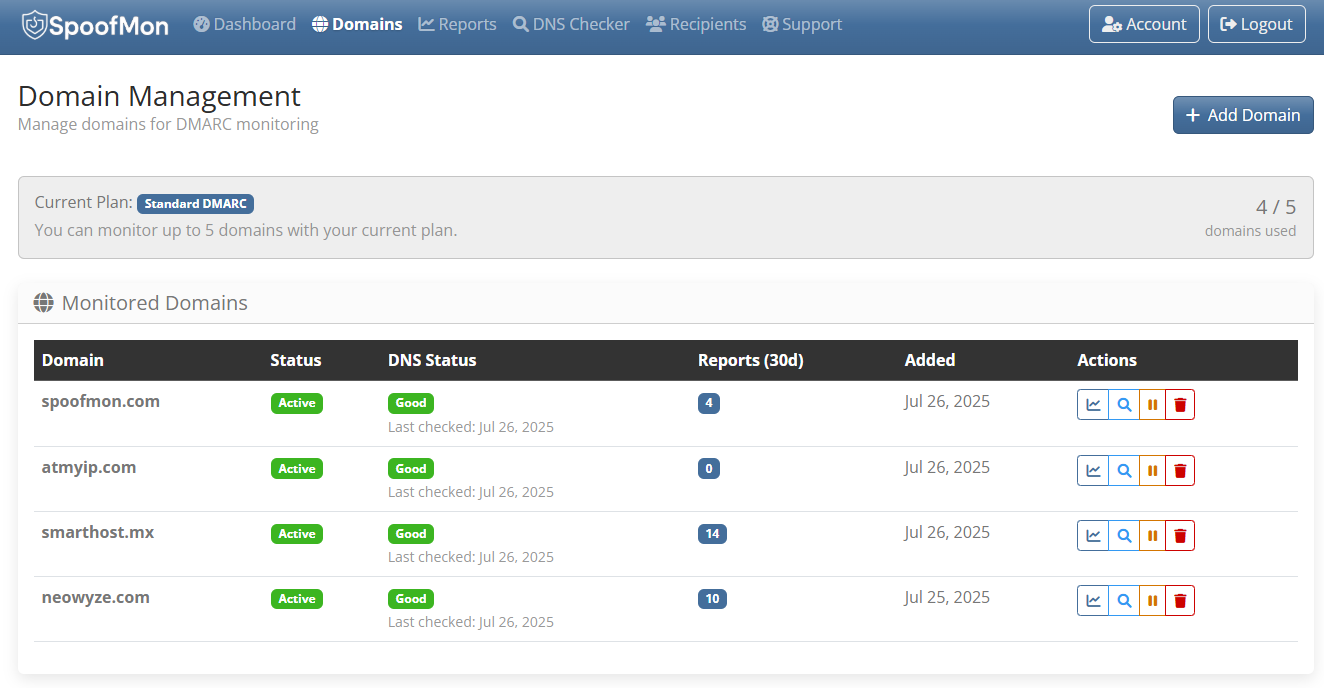Pause monitoring for spoofmon.com
This screenshot has width=1324, height=688.
point(1151,404)
